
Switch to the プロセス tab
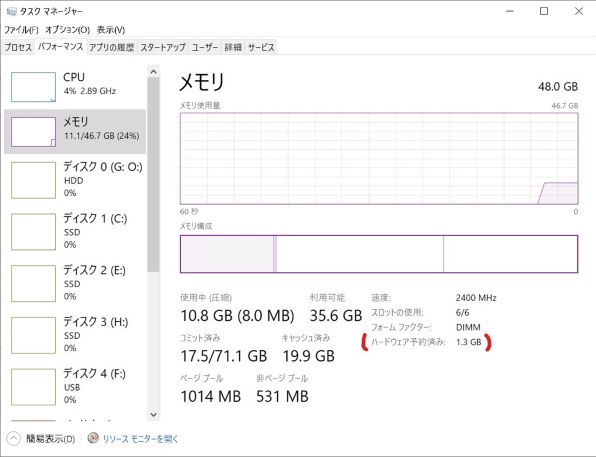[18, 47]
